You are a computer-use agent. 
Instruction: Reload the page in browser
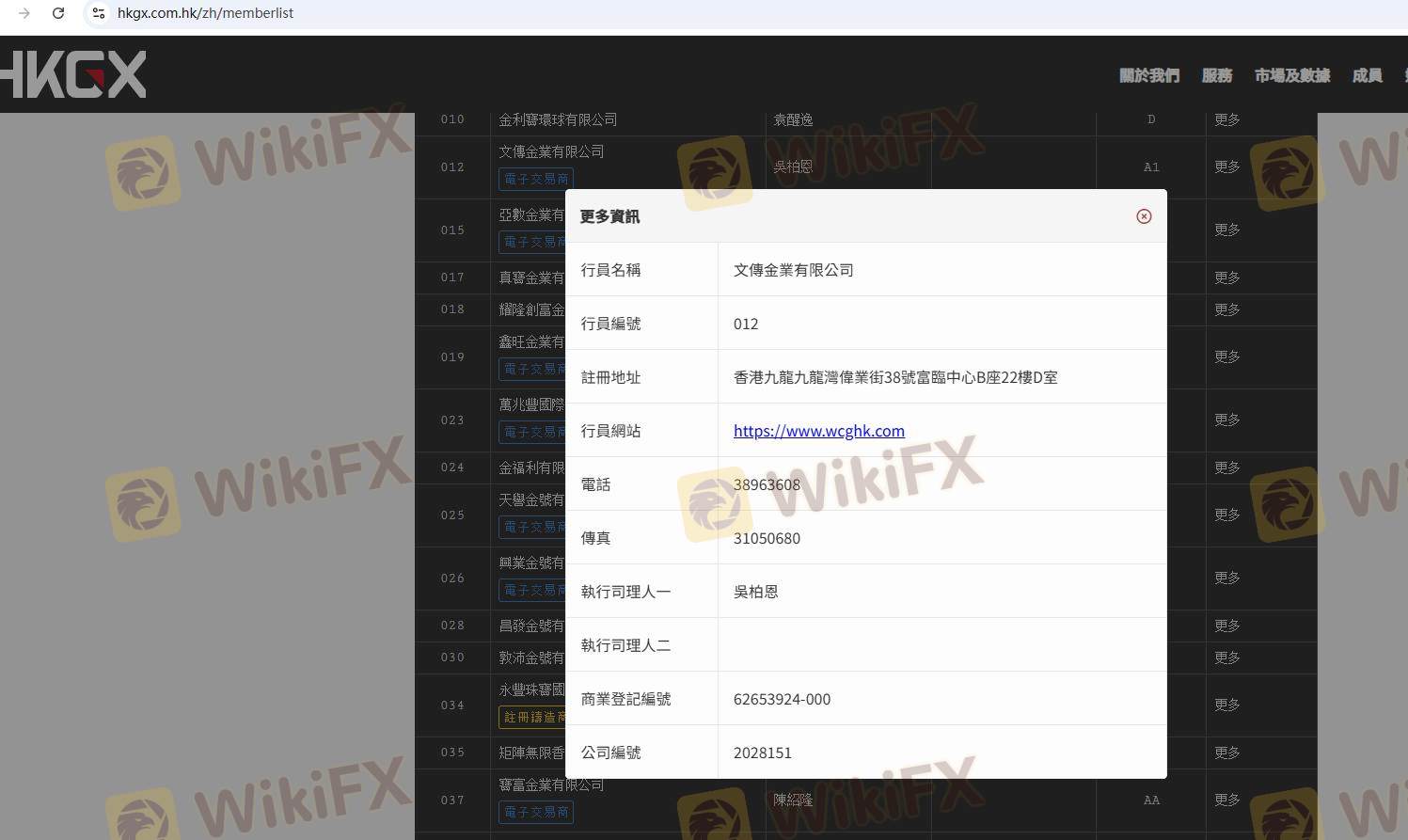coord(58,13)
